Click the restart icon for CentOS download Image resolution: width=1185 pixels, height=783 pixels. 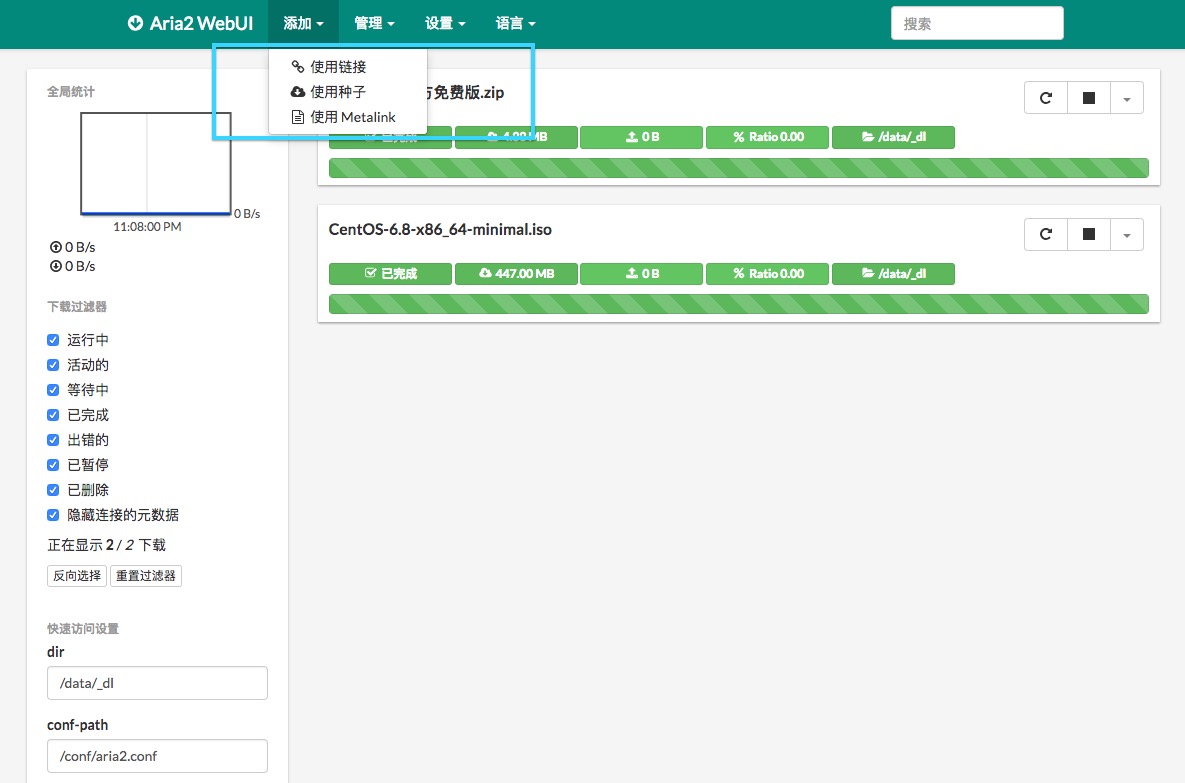coord(1046,235)
